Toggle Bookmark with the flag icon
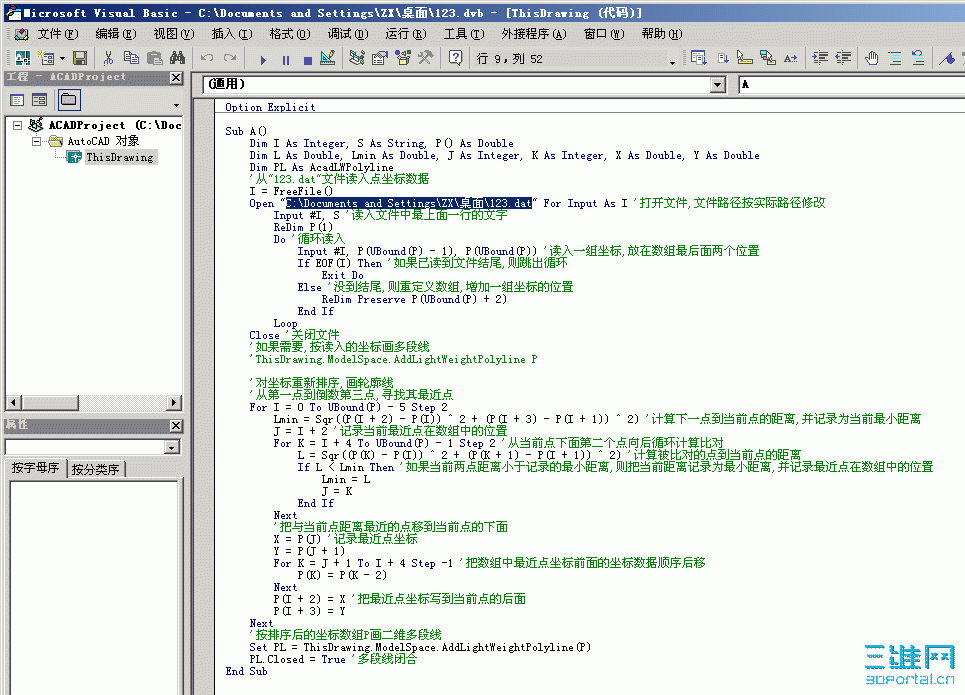The height and width of the screenshot is (695, 965). pyautogui.click(x=947, y=58)
